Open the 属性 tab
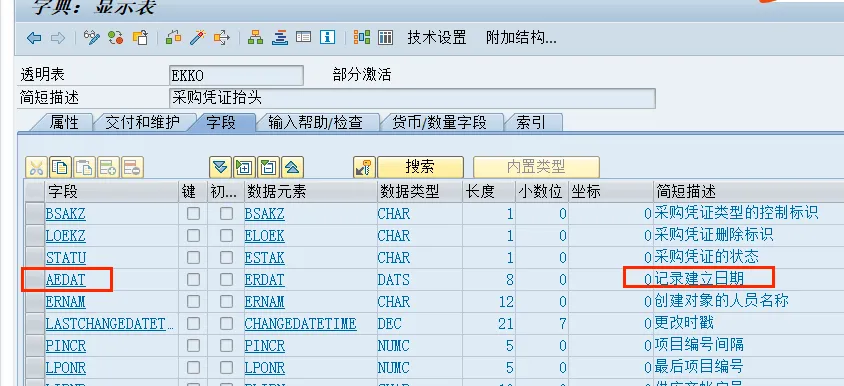844x386 pixels. (64, 123)
